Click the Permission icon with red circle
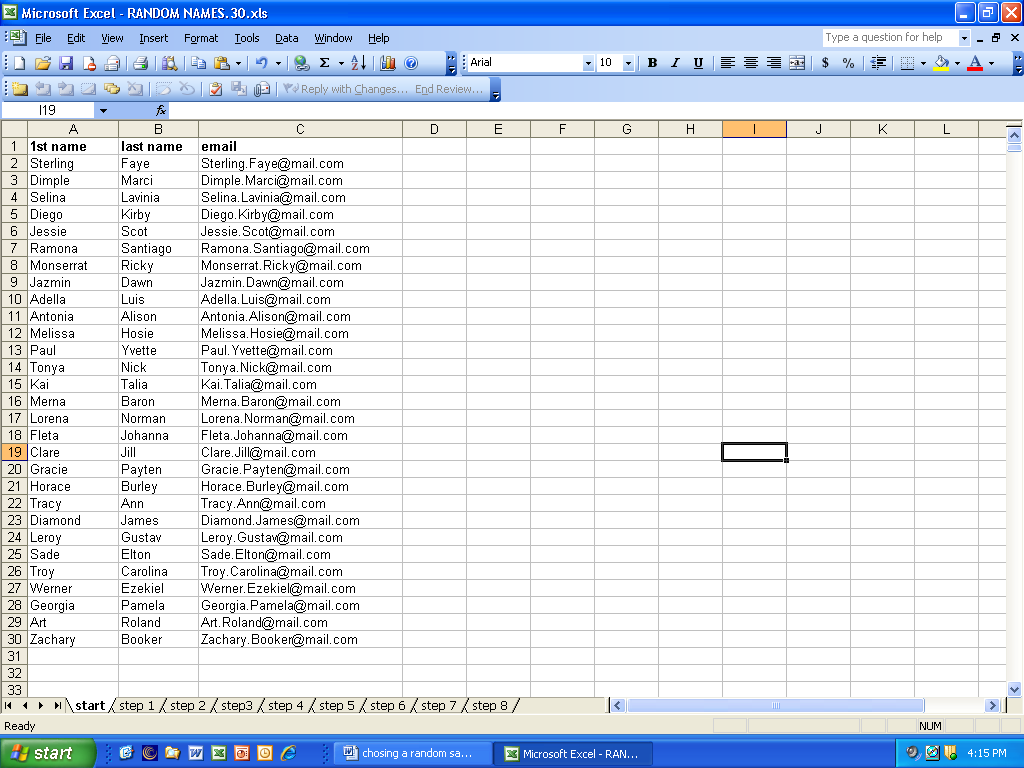1024x768 pixels. click(x=89, y=63)
